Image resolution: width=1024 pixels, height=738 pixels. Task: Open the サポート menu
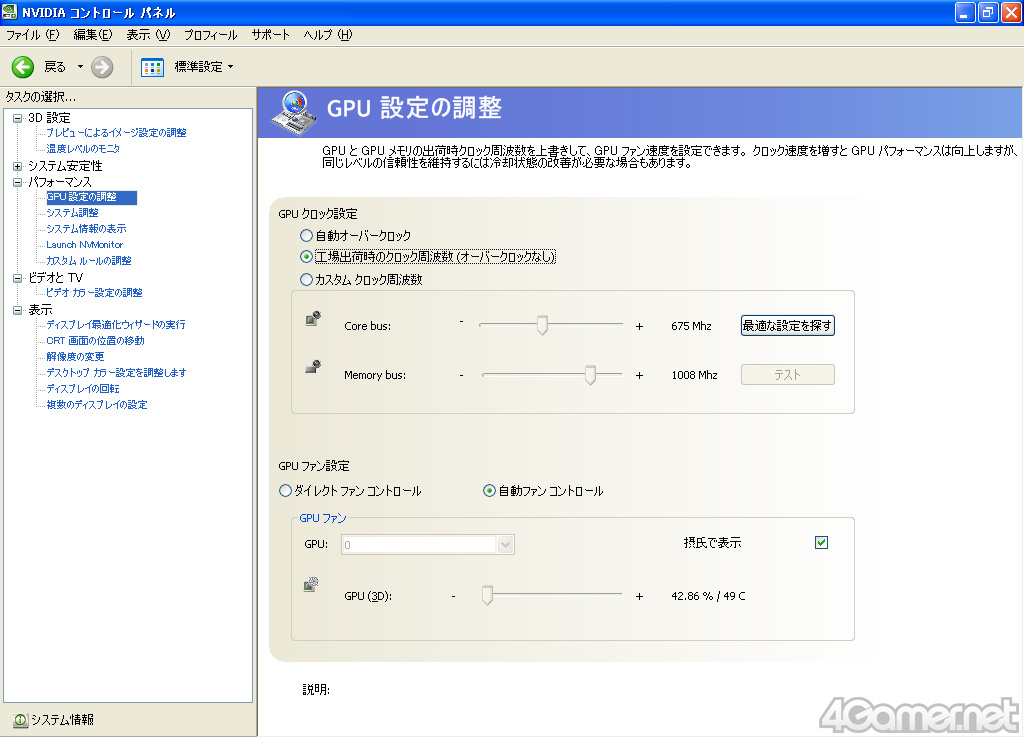[270, 35]
